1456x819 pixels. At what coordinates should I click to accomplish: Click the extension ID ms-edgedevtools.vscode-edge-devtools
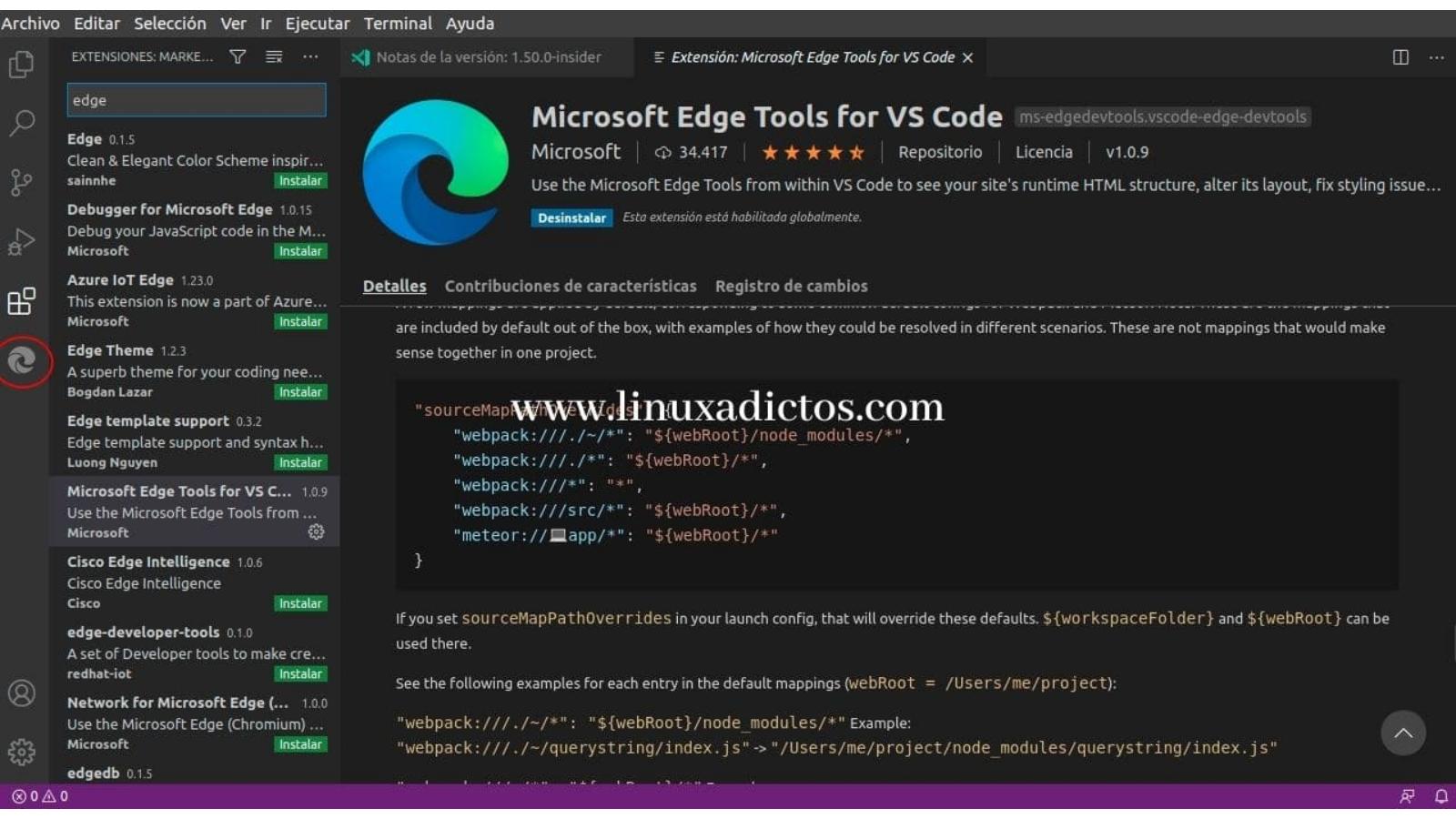tap(1162, 116)
